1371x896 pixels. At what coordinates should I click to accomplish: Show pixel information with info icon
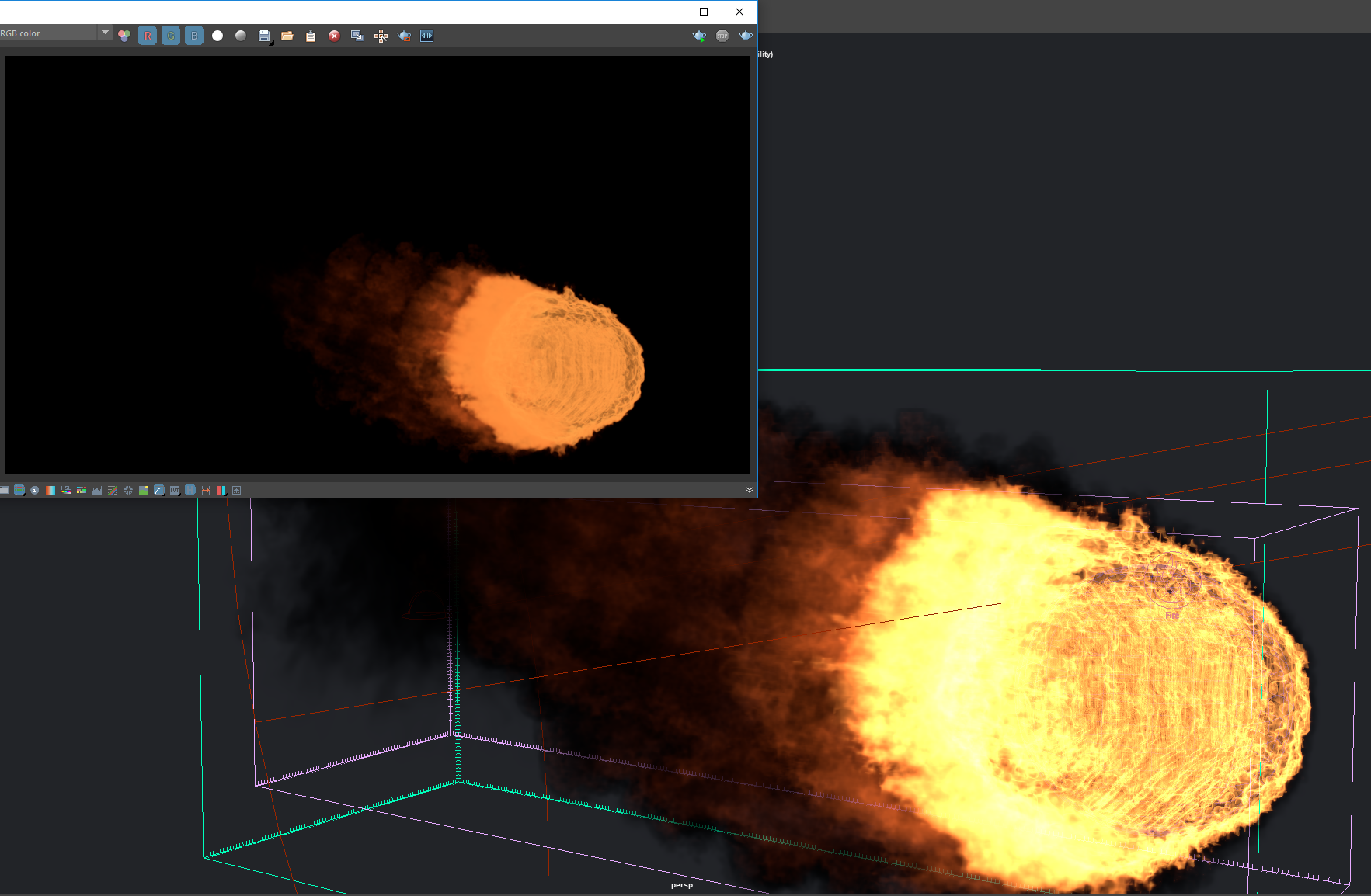[x=35, y=490]
